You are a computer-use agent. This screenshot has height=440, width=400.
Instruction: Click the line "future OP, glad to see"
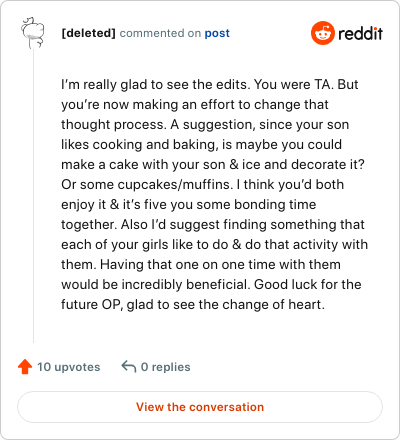click(193, 304)
